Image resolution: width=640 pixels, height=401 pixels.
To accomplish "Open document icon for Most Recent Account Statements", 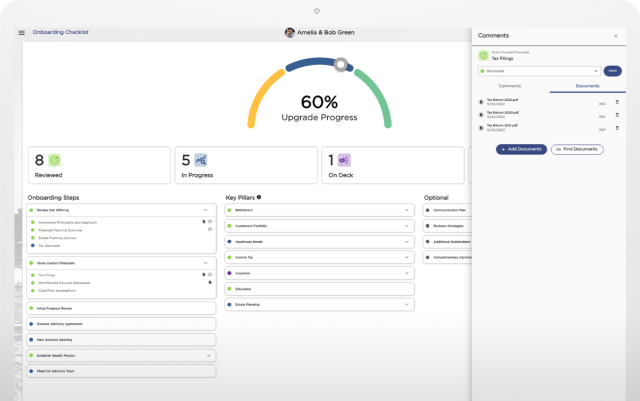I will click(210, 282).
